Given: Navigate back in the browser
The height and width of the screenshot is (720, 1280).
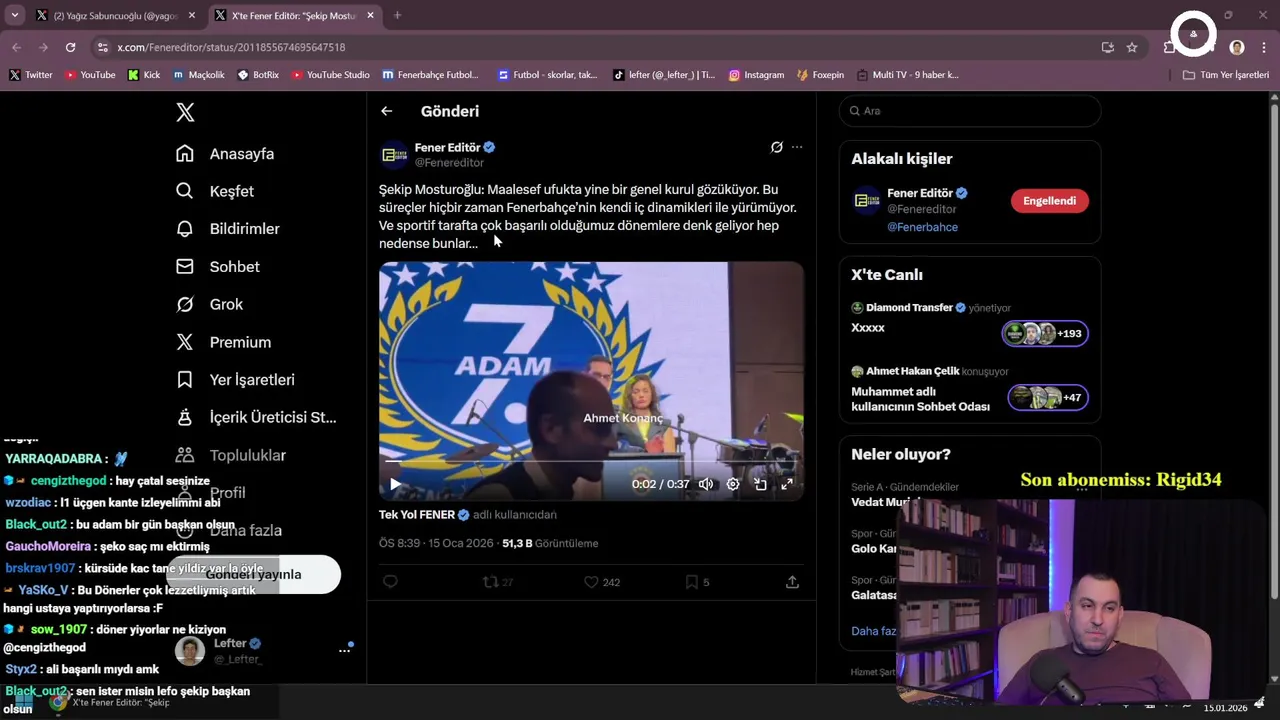Looking at the screenshot, I should click(x=16, y=47).
